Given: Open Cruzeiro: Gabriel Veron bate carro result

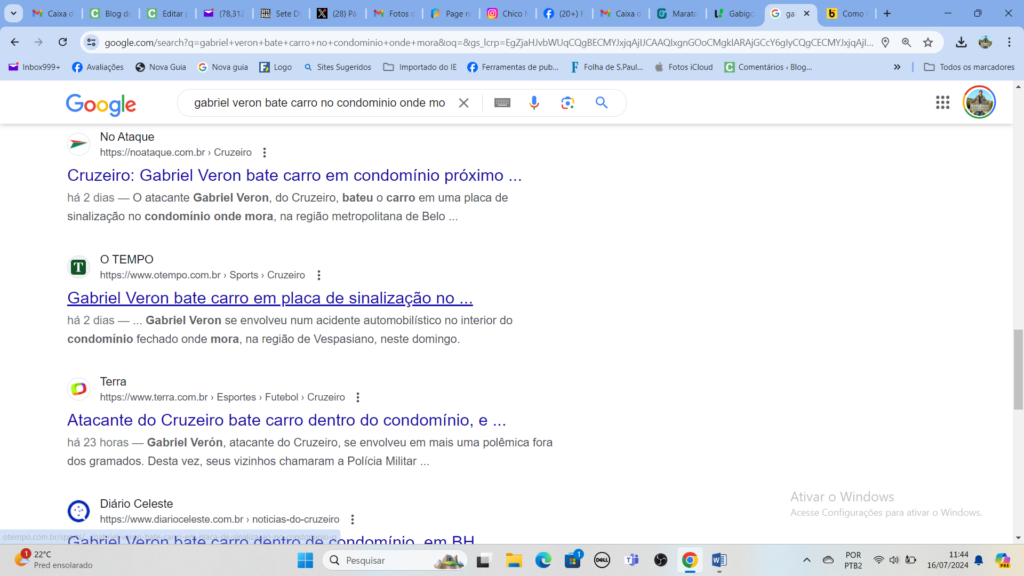Looking at the screenshot, I should pos(295,175).
